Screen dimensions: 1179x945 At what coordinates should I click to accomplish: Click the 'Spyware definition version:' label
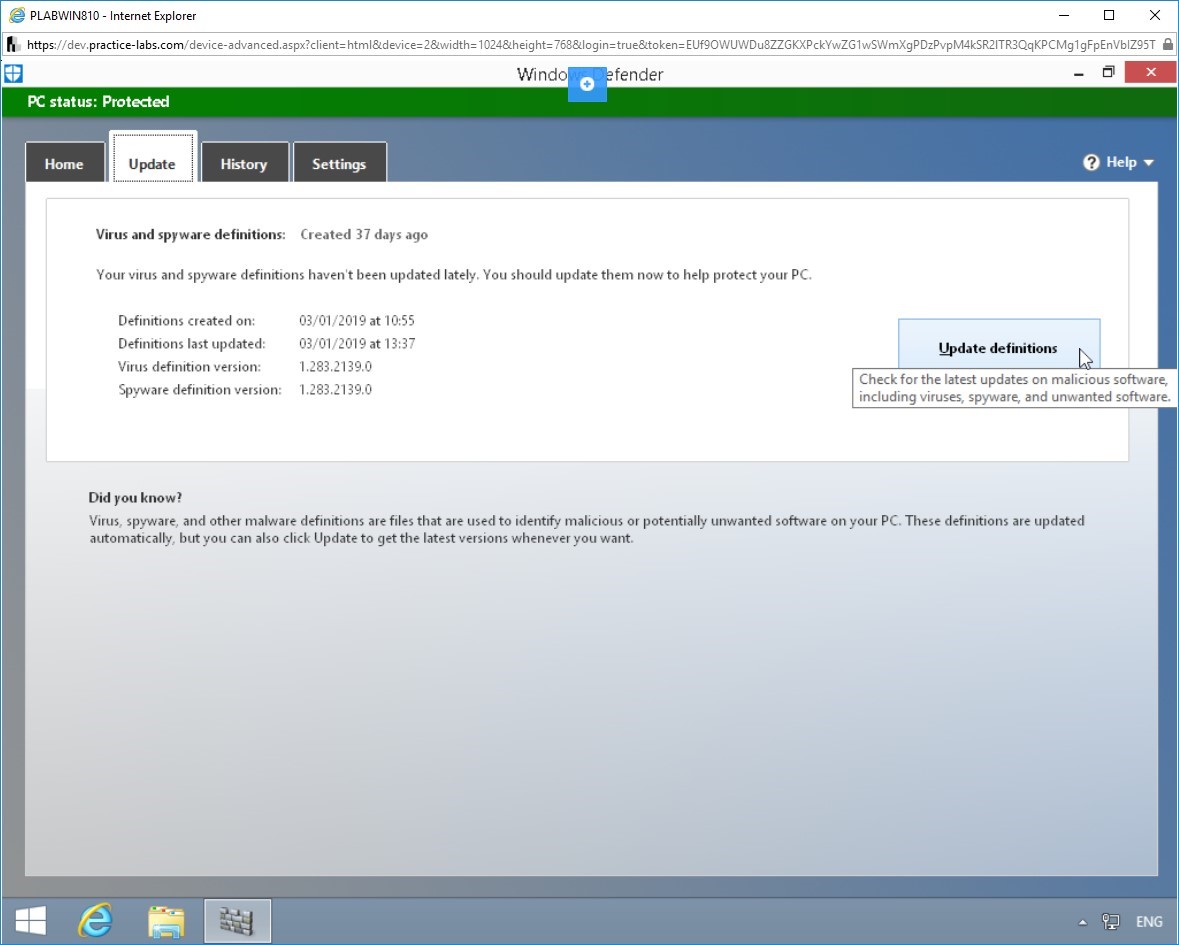(x=200, y=389)
